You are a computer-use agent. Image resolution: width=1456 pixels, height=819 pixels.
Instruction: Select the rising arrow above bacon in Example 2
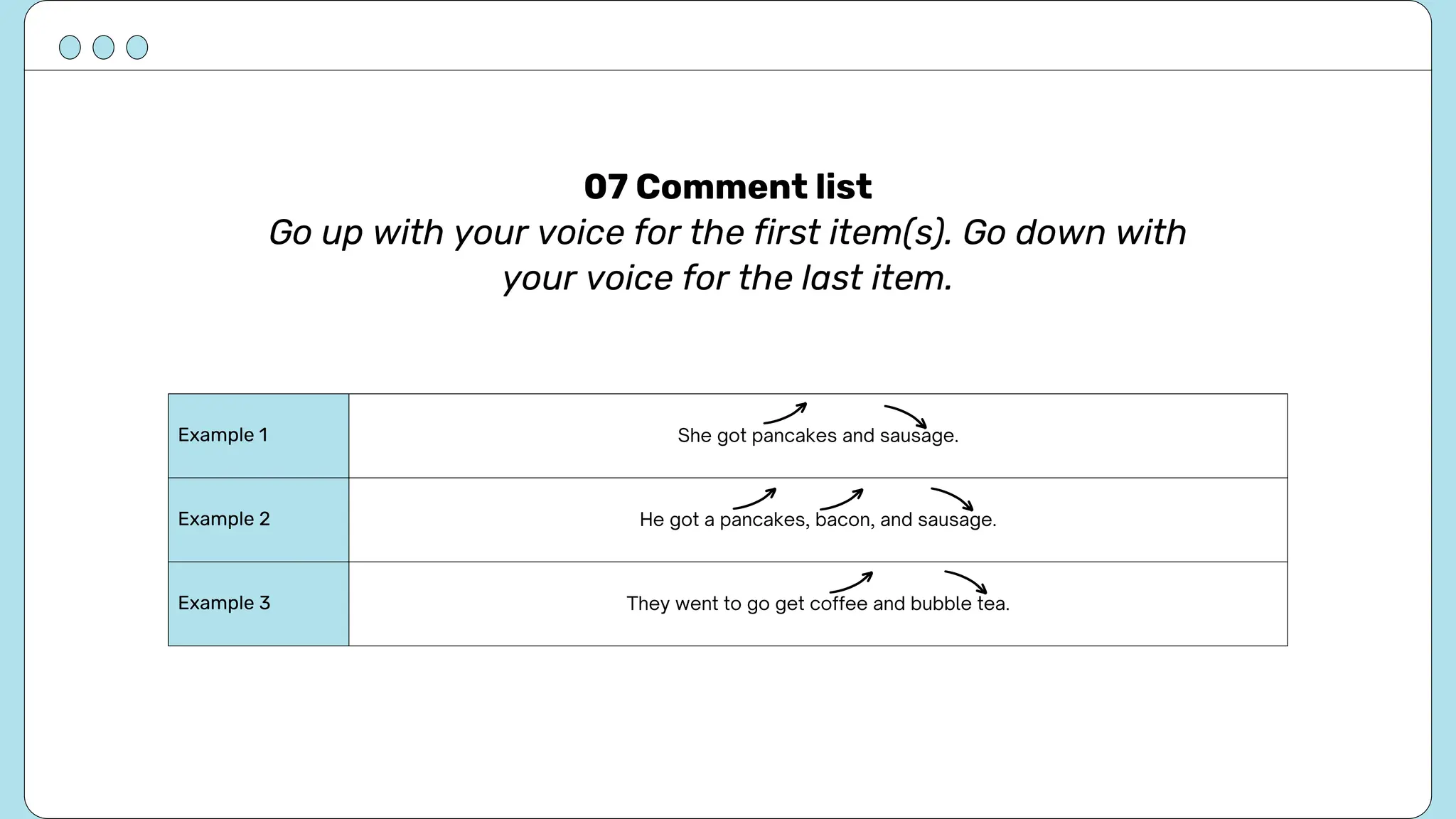point(841,499)
